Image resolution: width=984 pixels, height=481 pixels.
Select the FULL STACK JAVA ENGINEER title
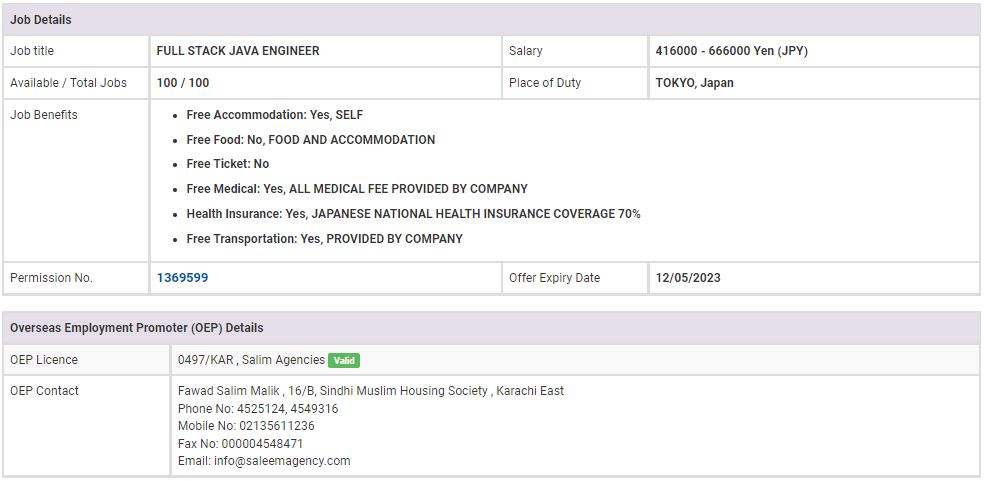point(238,51)
